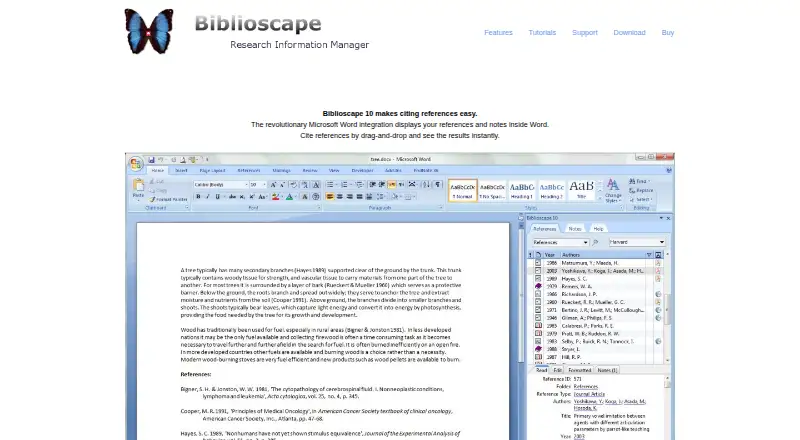The height and width of the screenshot is (440, 800).
Task: Click the Justify alignment icon
Action: tap(359, 197)
